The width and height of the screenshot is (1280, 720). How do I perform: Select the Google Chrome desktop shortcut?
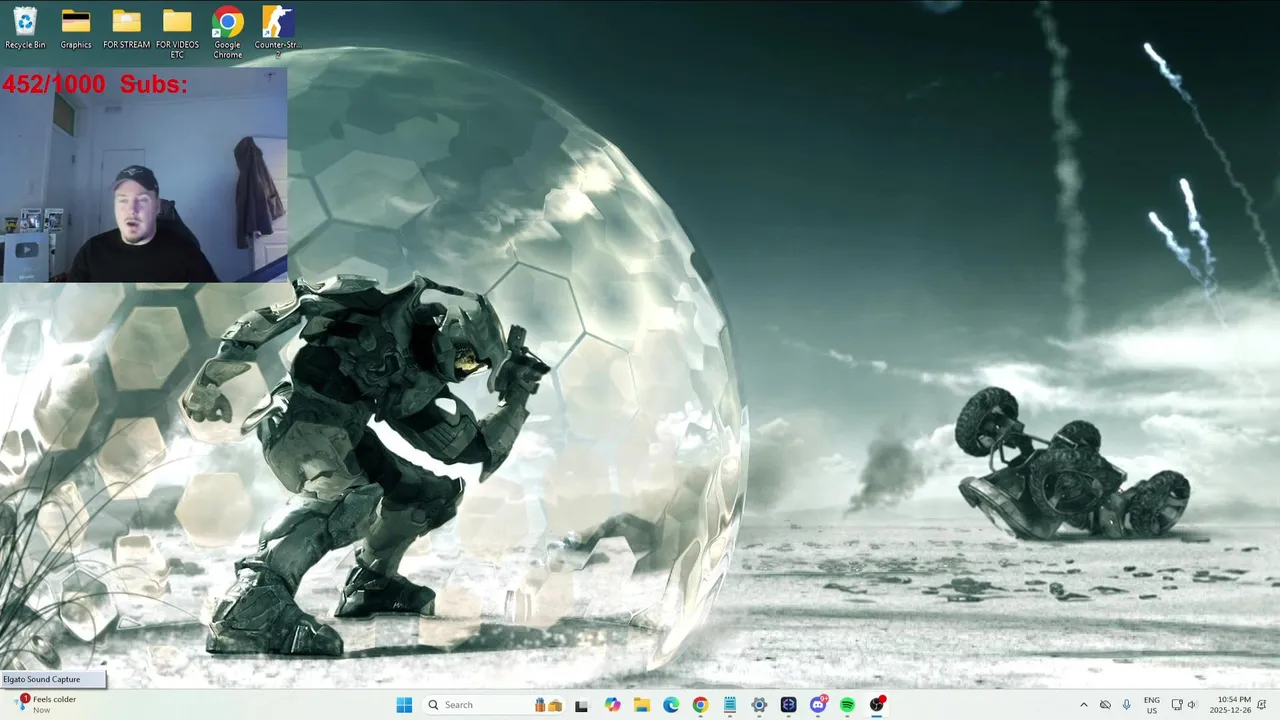[227, 32]
